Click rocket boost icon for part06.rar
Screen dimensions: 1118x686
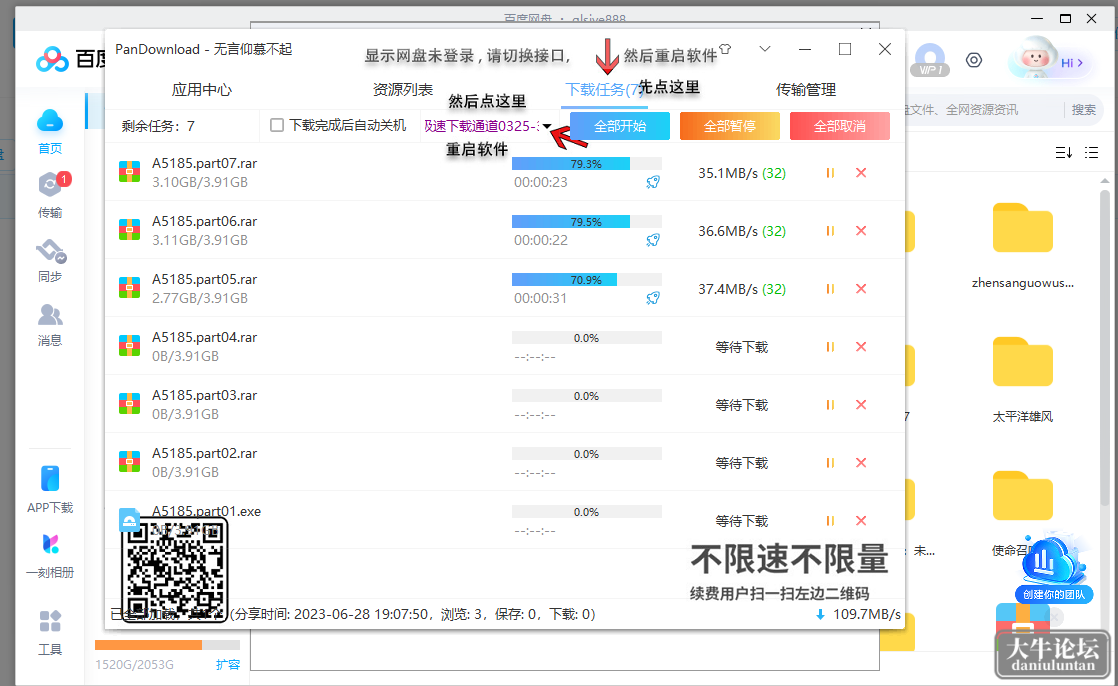(653, 240)
